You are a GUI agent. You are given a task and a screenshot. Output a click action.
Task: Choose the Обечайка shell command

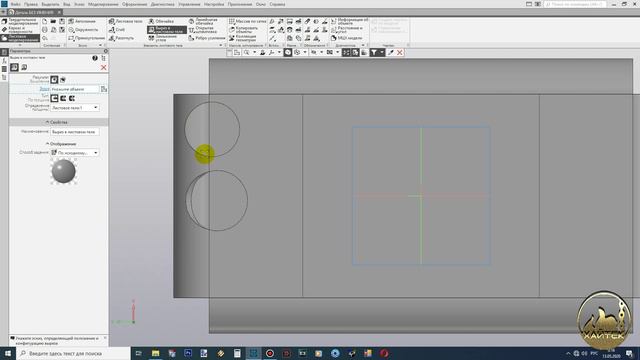pos(161,21)
